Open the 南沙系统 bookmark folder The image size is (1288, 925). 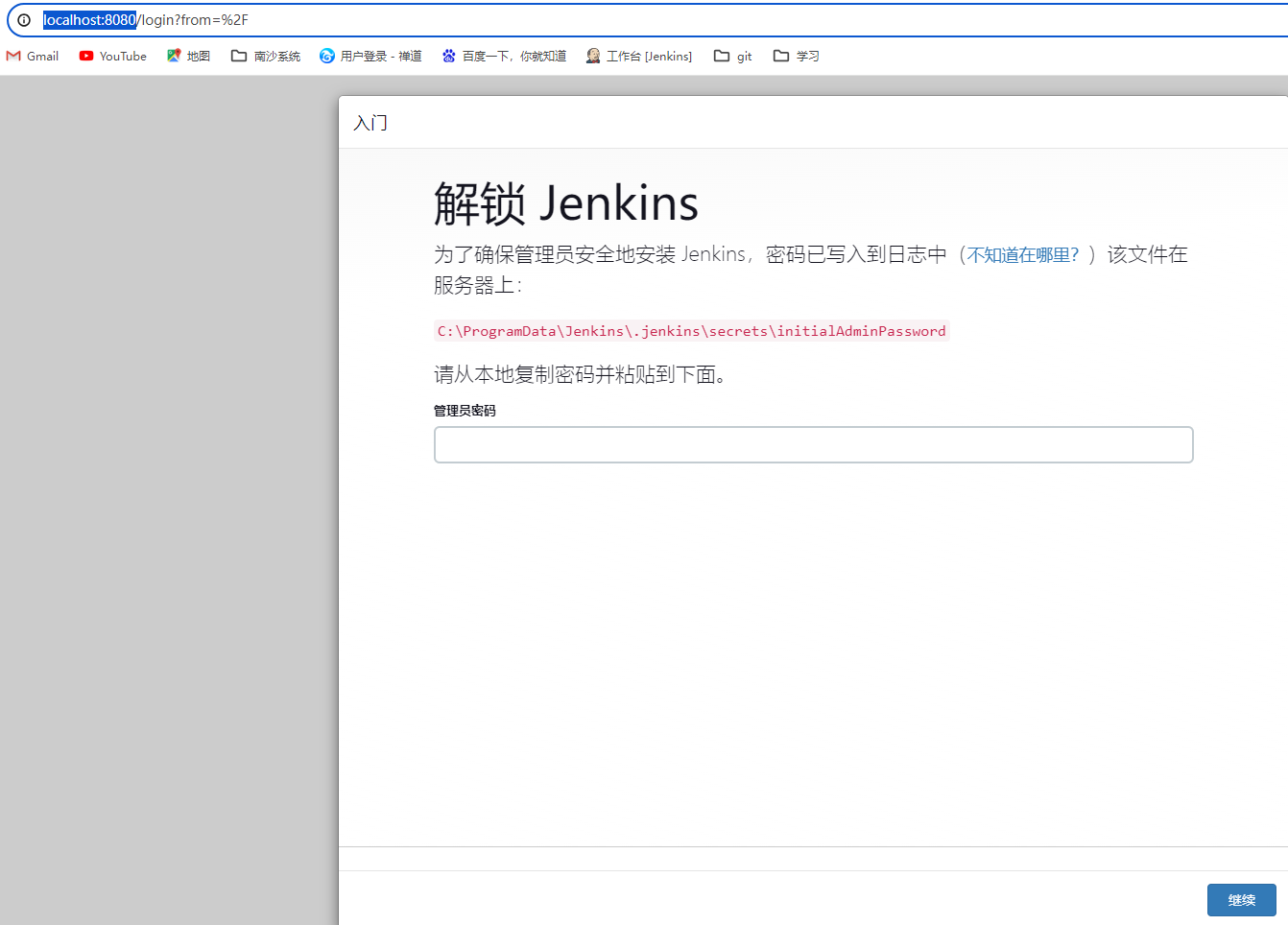click(x=266, y=57)
